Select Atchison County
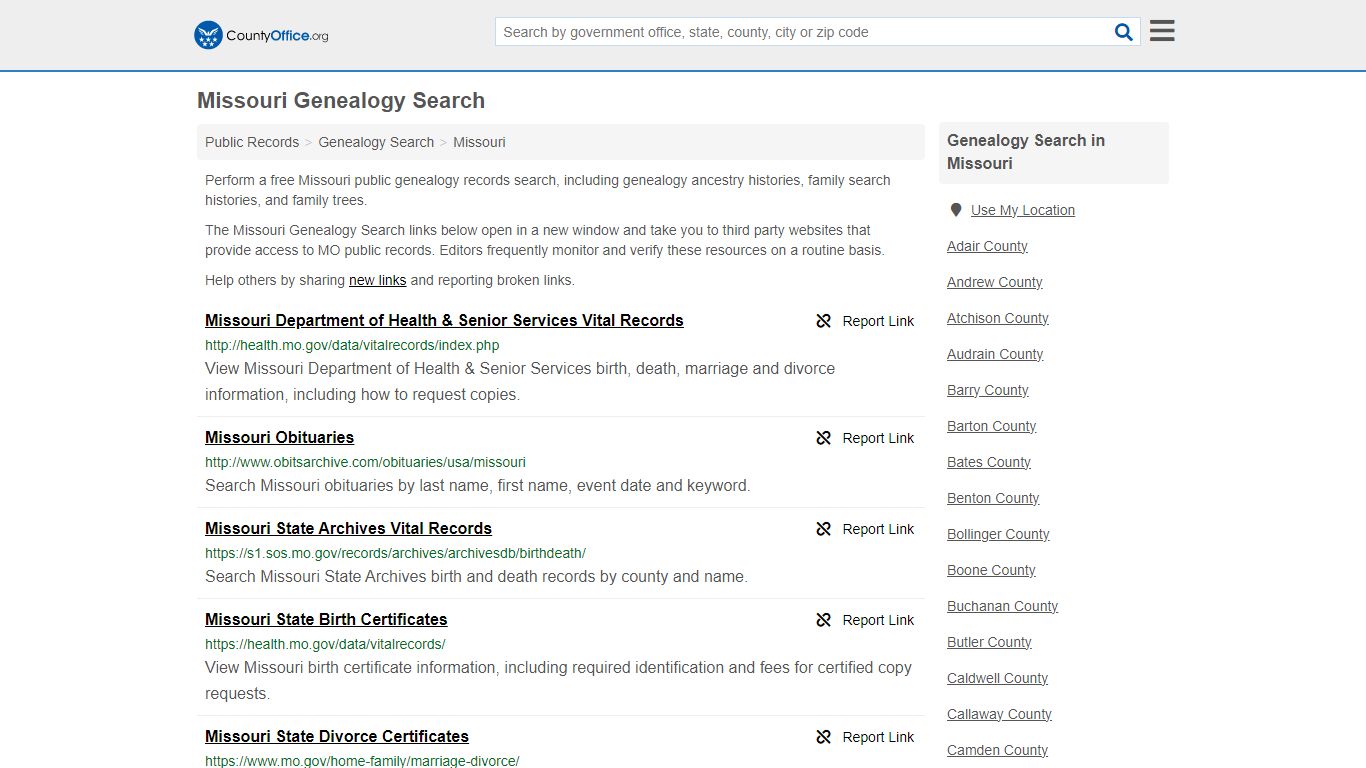Screen dimensions: 1366x768 point(997,318)
